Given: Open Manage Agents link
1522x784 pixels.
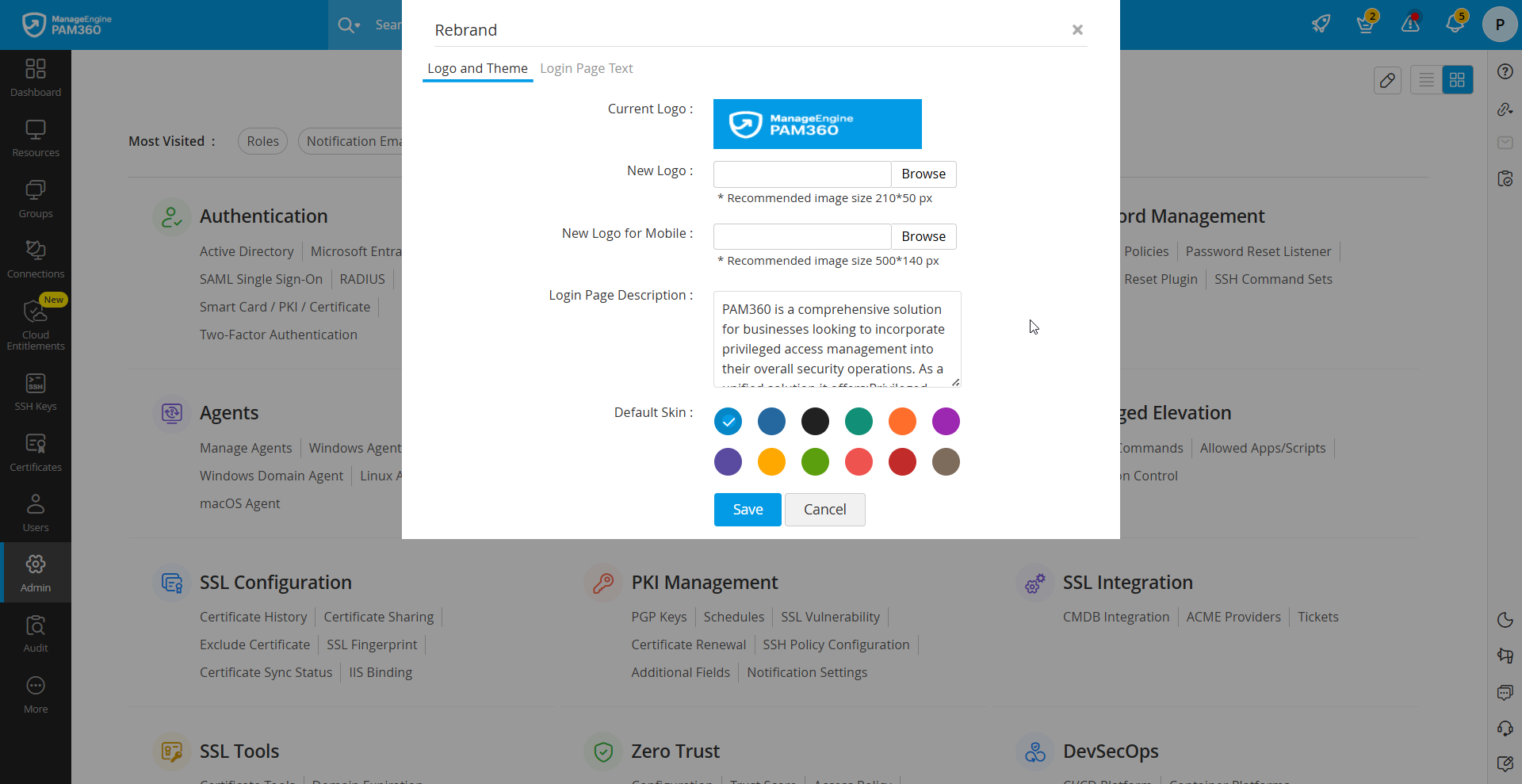Looking at the screenshot, I should [x=246, y=448].
